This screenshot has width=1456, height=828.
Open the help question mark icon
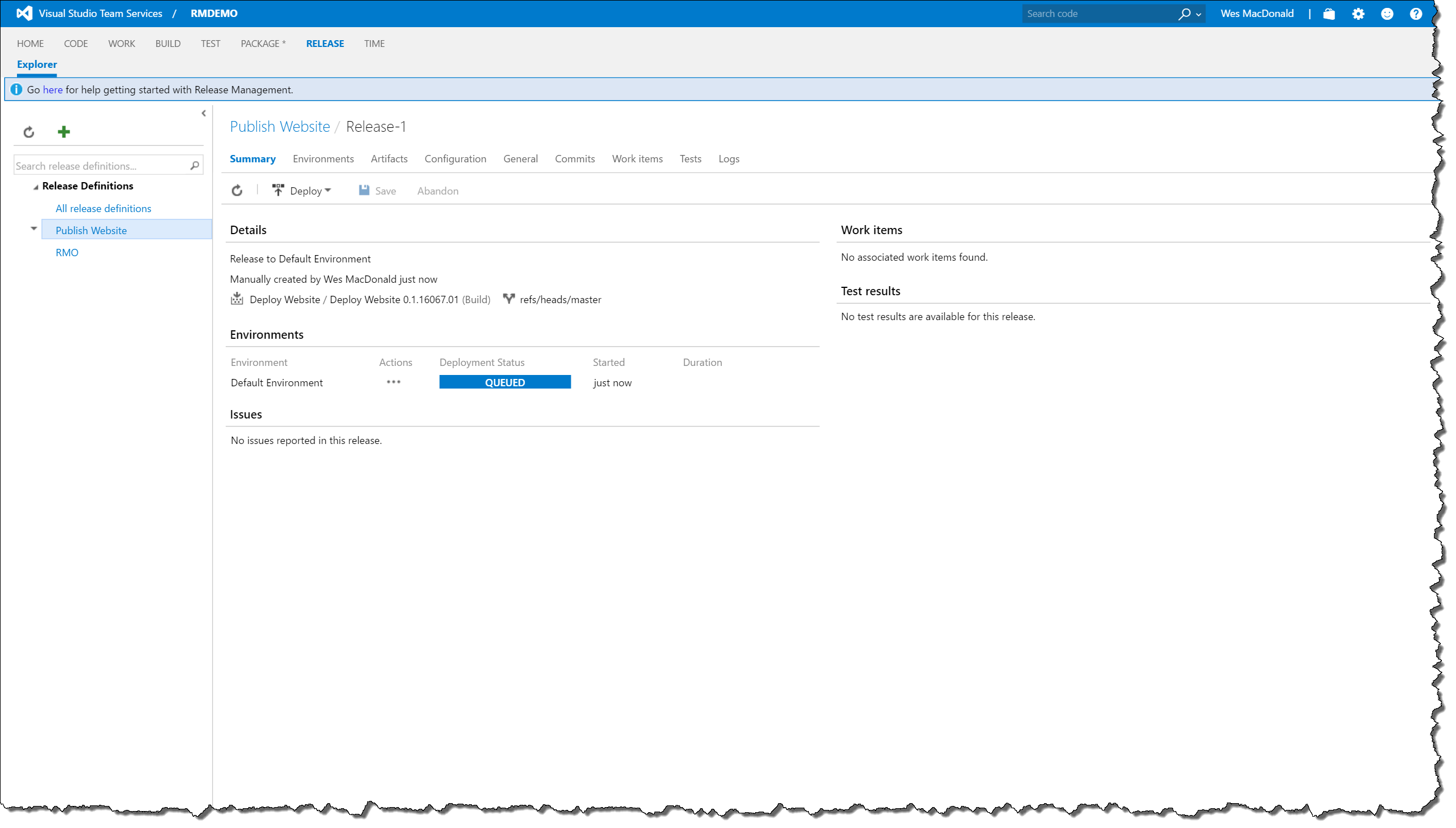pyautogui.click(x=1416, y=14)
